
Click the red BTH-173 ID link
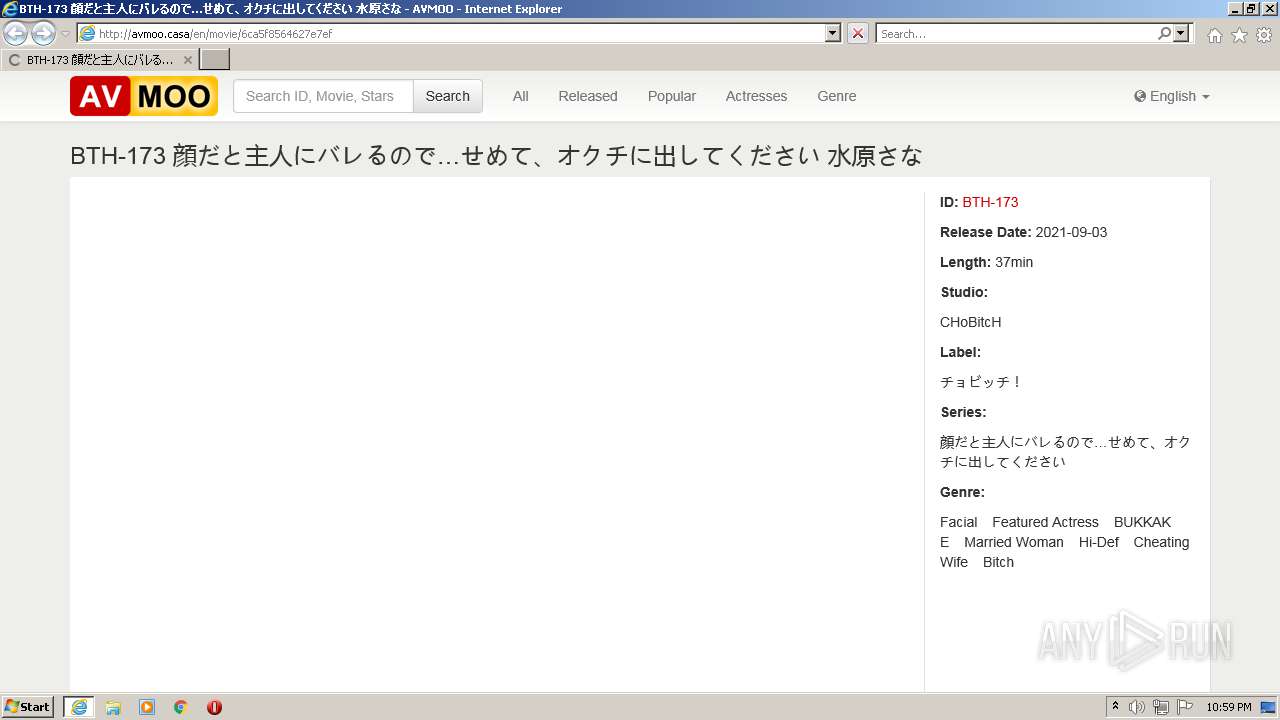coord(990,202)
